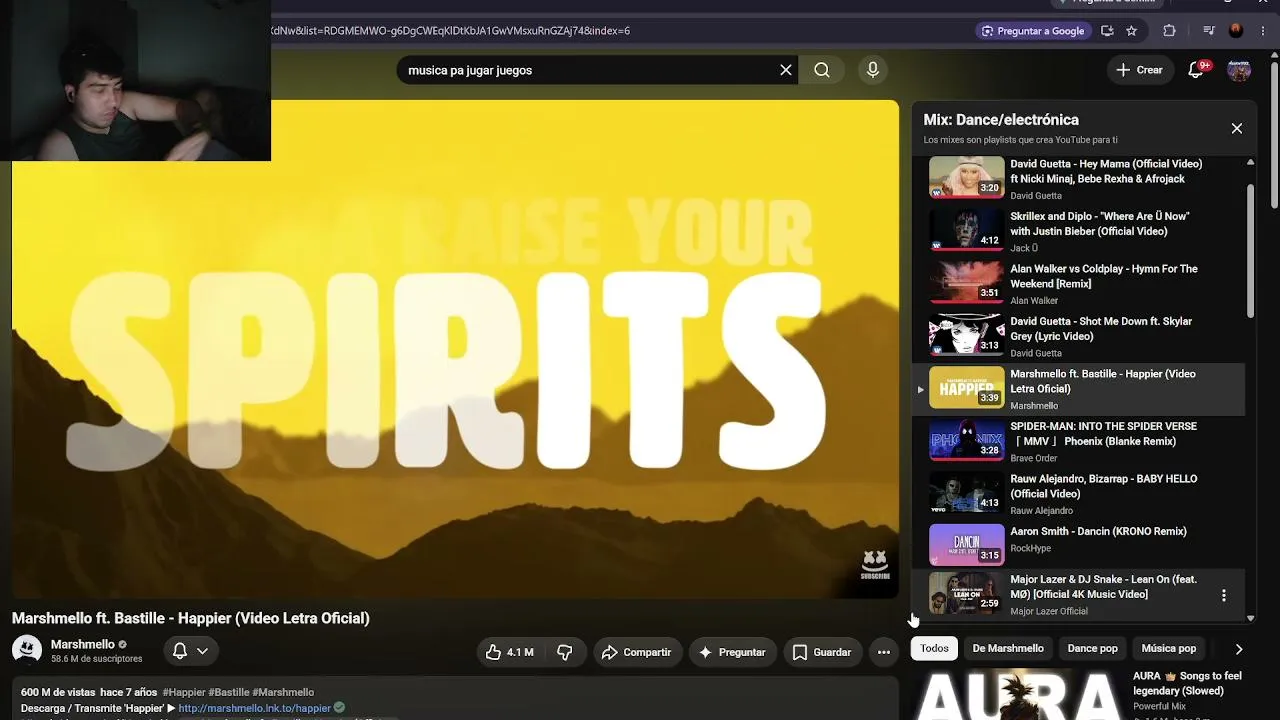This screenshot has width=1280, height=720.
Task: Click 'Aaron Smith - Dancin (KRONO Remix)' title
Action: tap(1098, 532)
